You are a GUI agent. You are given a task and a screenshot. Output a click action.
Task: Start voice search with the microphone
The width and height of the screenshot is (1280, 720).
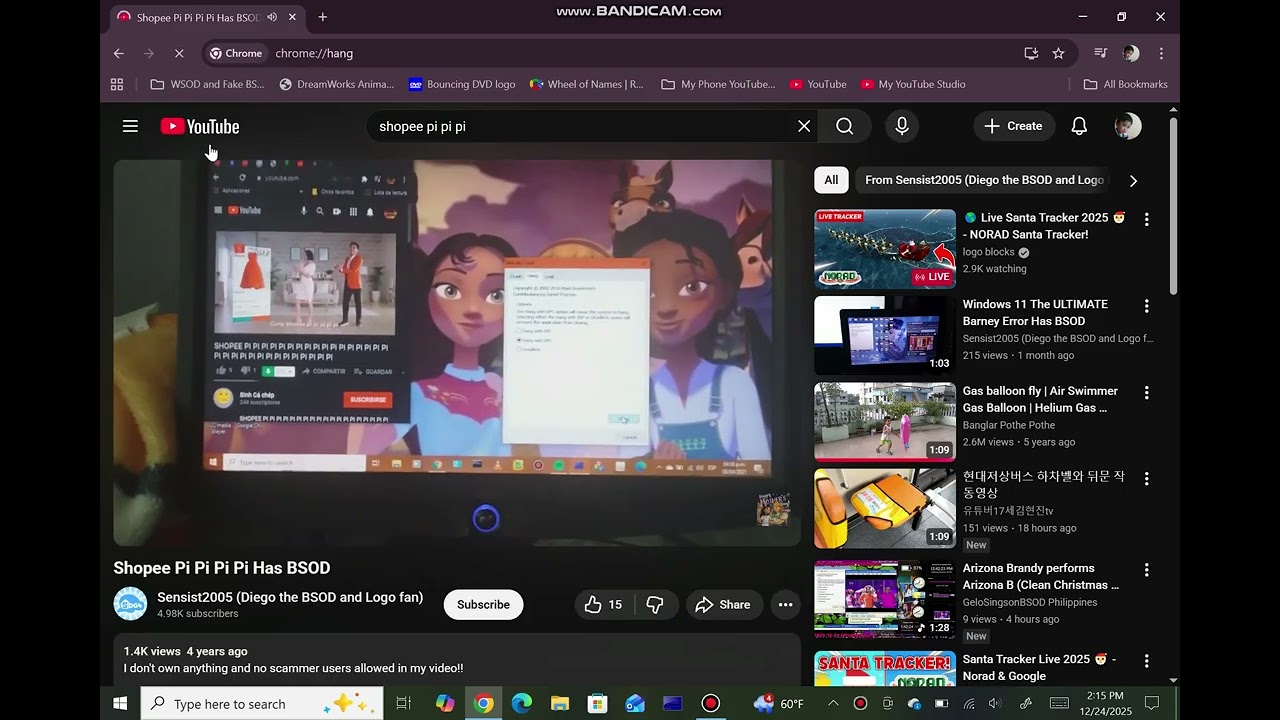[902, 126]
